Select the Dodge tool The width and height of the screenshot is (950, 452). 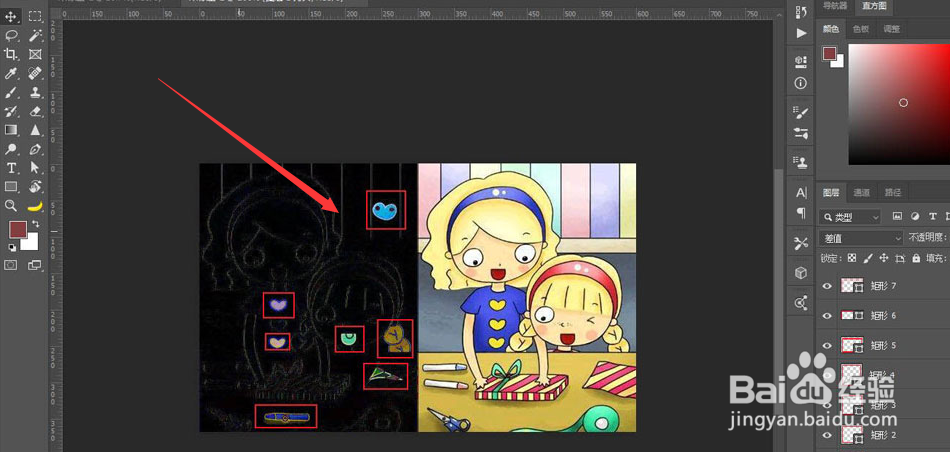(11, 148)
